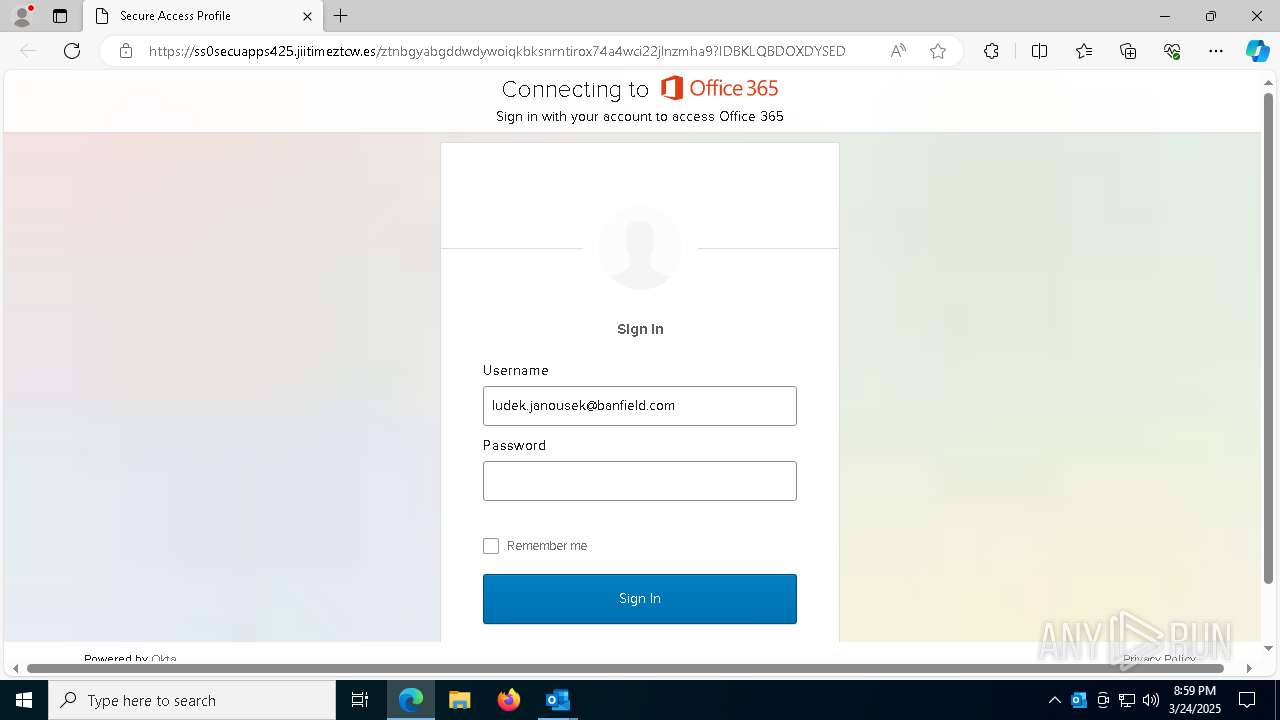Open Read aloud icon in address bar

pyautogui.click(x=898, y=51)
